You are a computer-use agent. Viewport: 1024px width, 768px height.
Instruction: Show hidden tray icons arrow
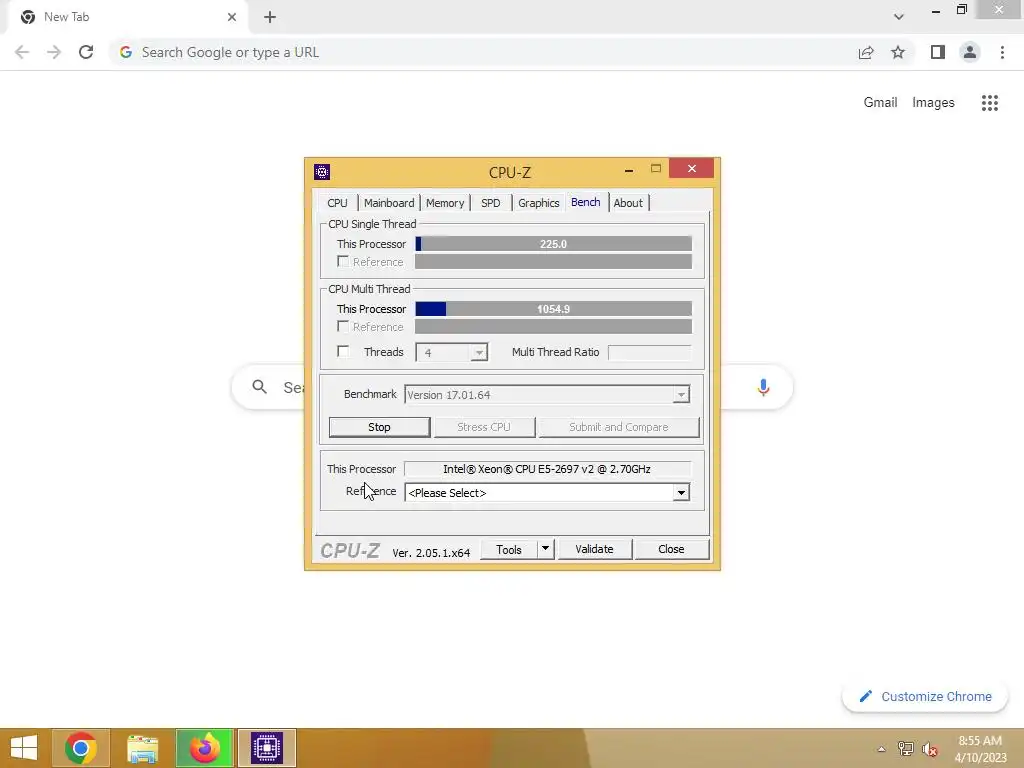[882, 749]
